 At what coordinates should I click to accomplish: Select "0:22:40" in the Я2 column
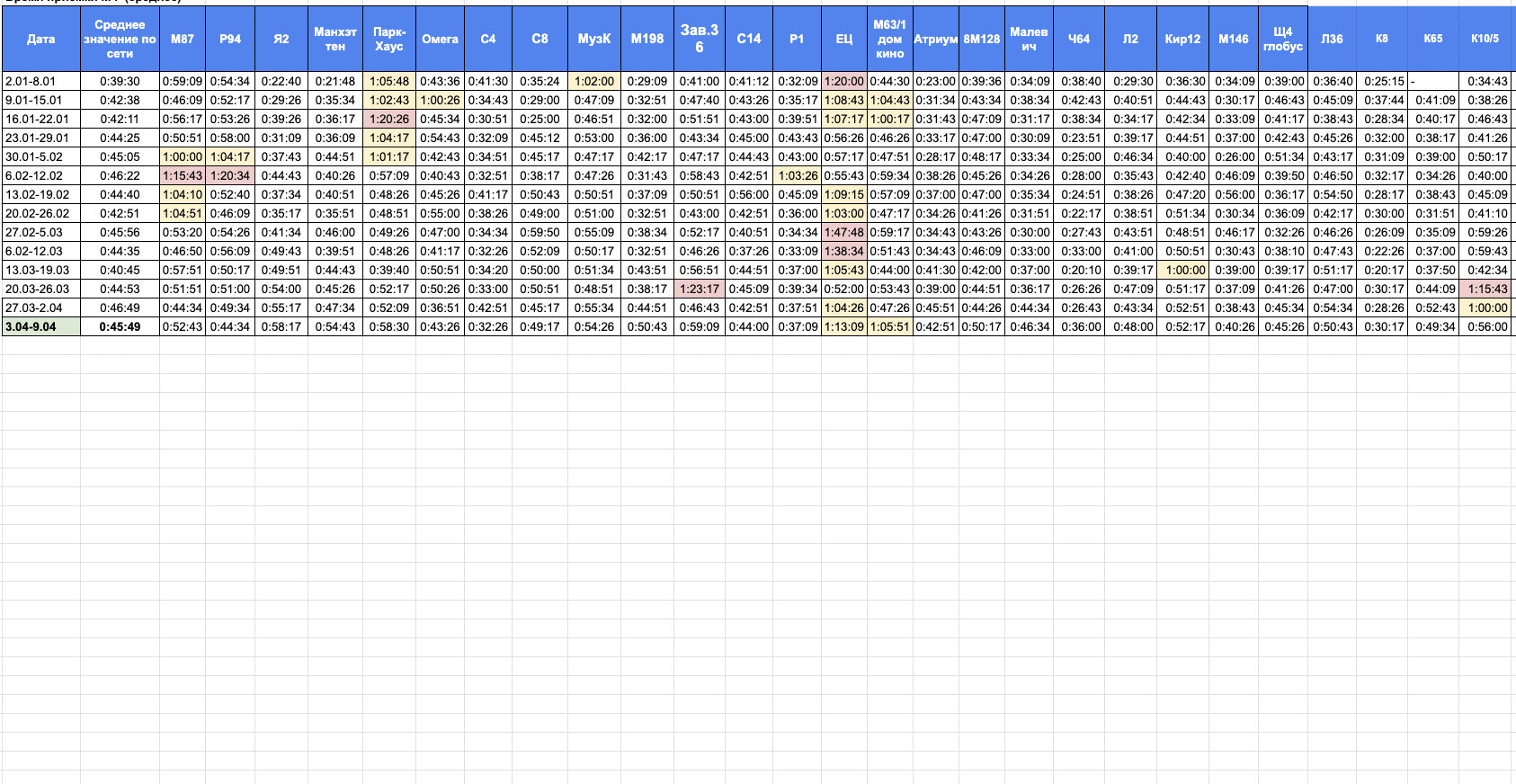[x=281, y=81]
